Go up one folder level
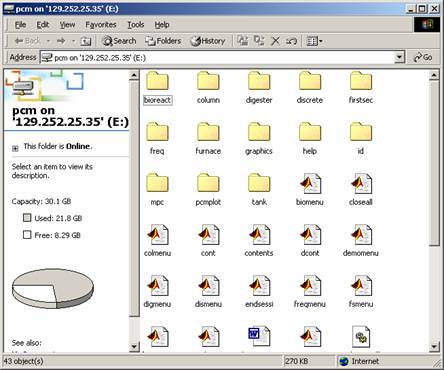 click(86, 41)
